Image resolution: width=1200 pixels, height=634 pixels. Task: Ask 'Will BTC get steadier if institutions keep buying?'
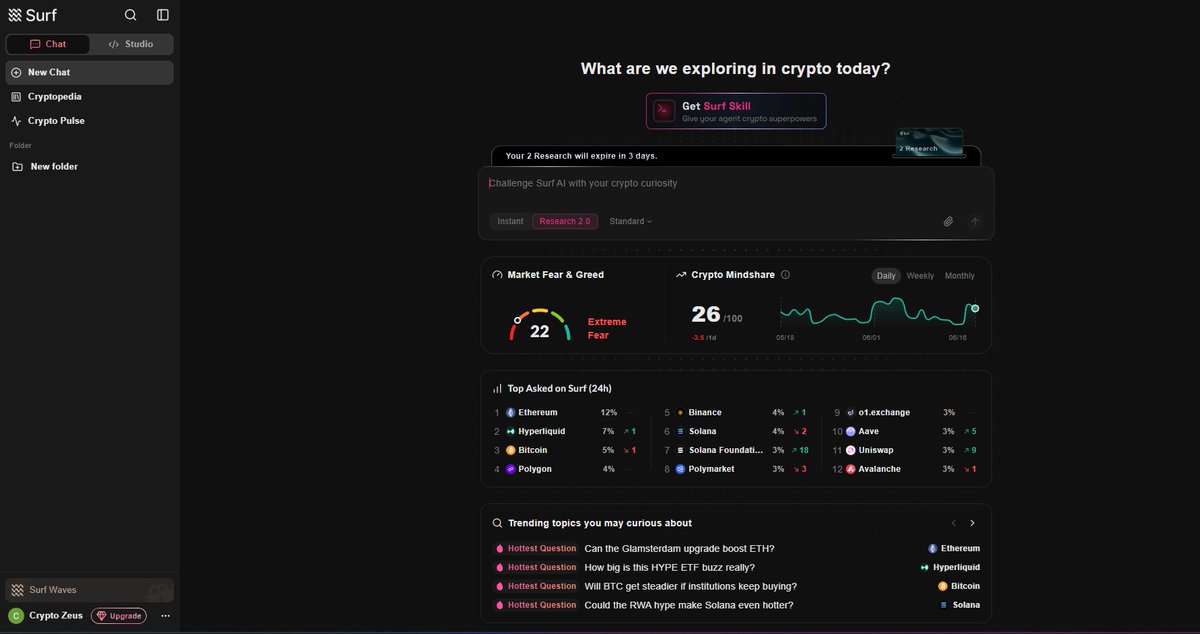click(691, 586)
